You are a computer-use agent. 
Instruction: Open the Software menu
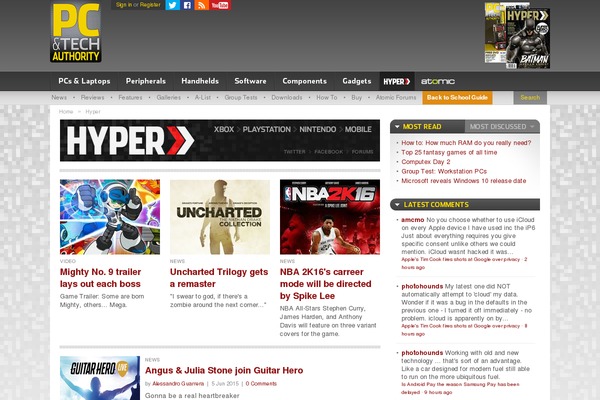tap(250, 81)
